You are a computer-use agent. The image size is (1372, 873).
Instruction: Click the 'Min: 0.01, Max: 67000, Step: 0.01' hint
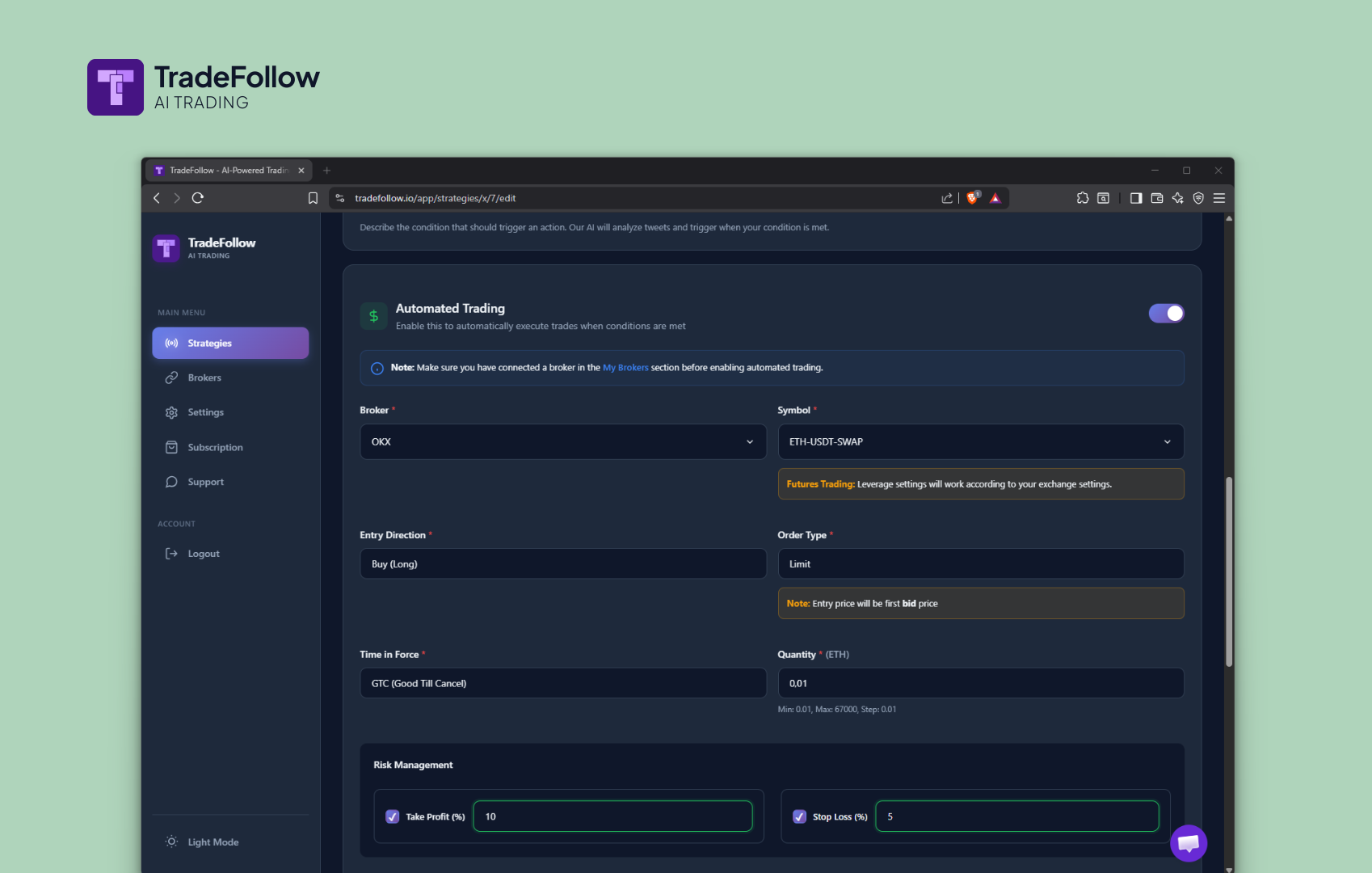(837, 710)
